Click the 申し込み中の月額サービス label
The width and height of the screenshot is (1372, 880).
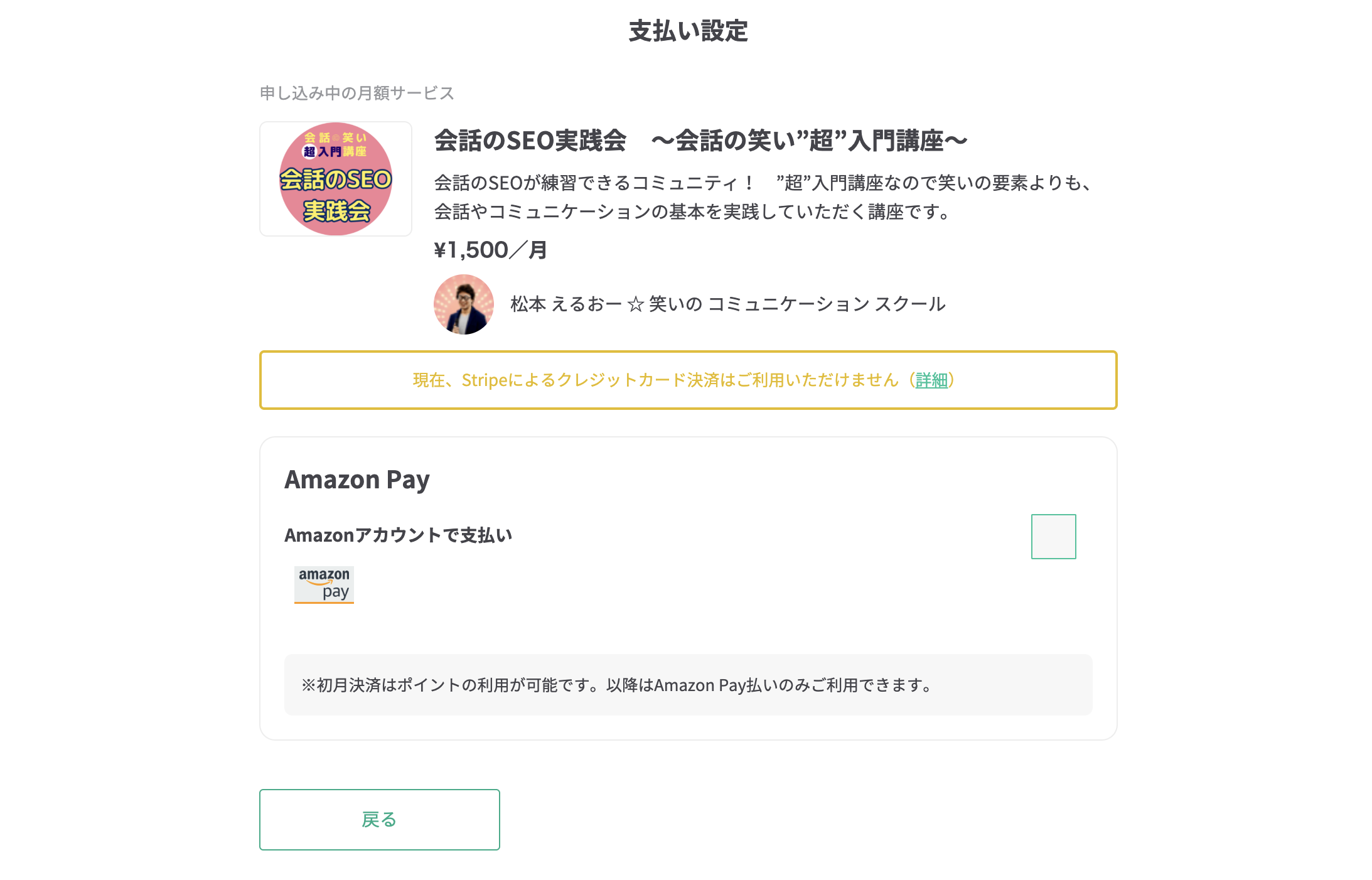coord(356,94)
